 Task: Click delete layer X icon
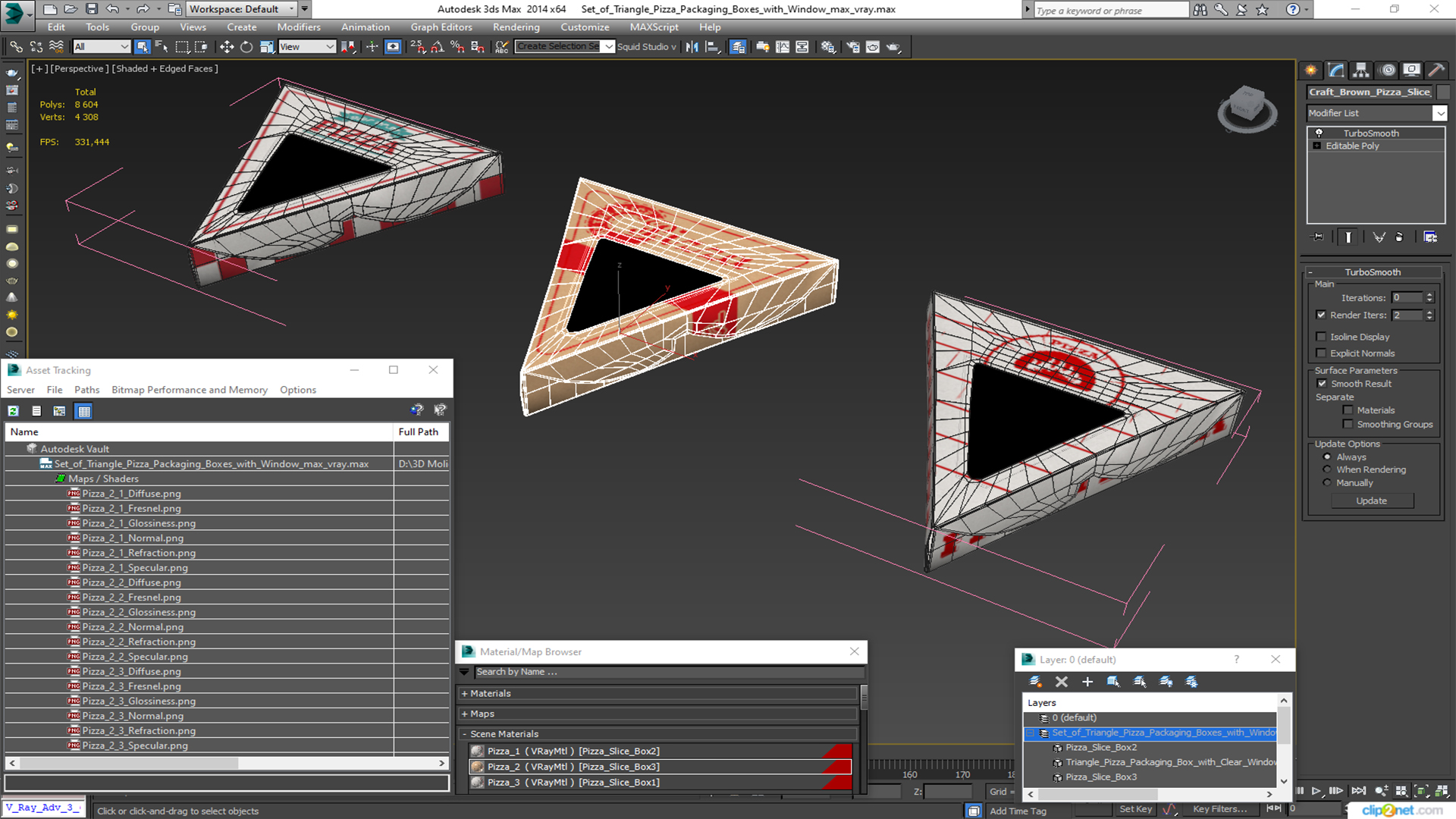point(1062,682)
